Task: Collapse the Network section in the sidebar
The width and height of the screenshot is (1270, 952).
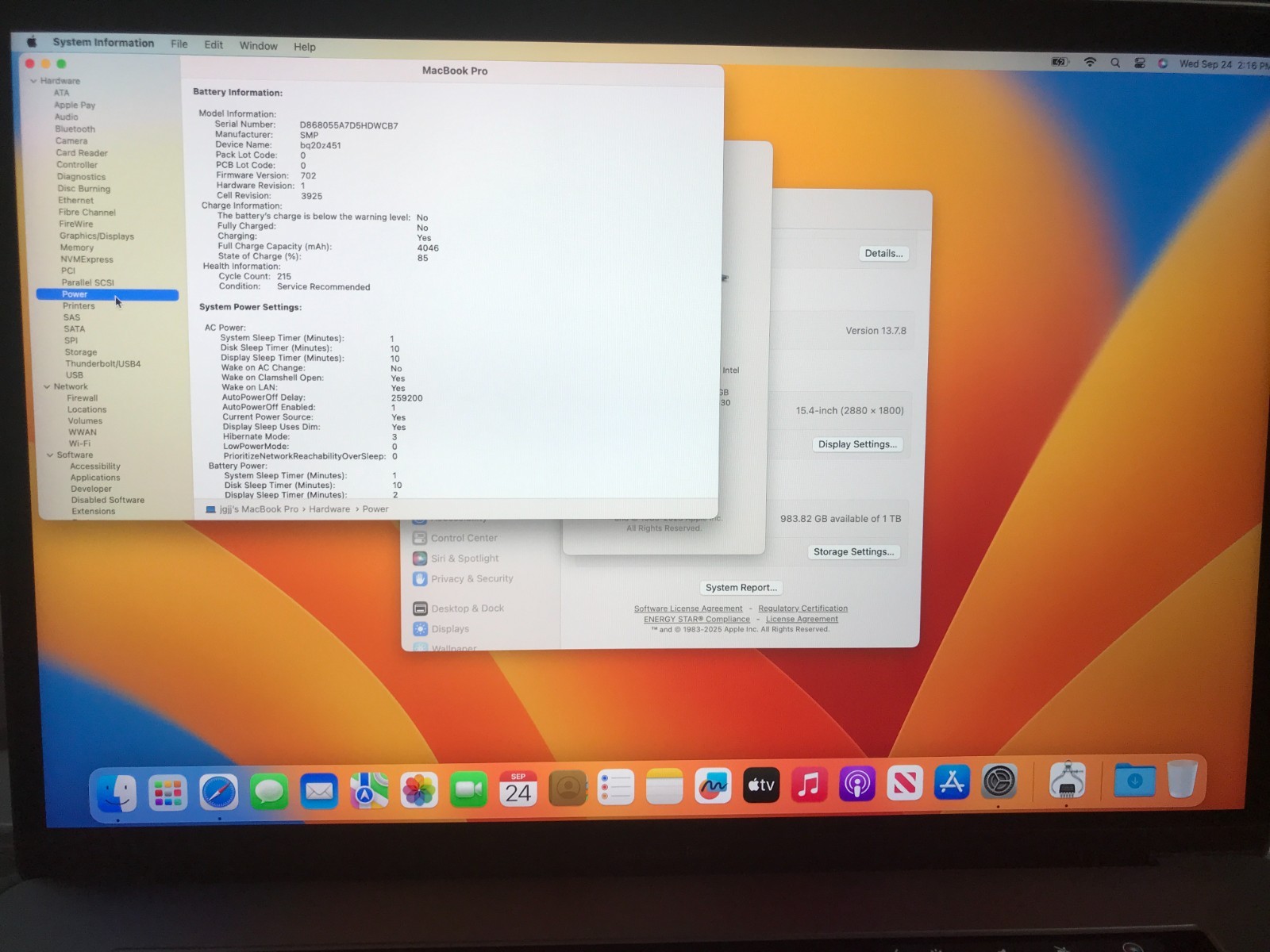Action: pos(47,387)
